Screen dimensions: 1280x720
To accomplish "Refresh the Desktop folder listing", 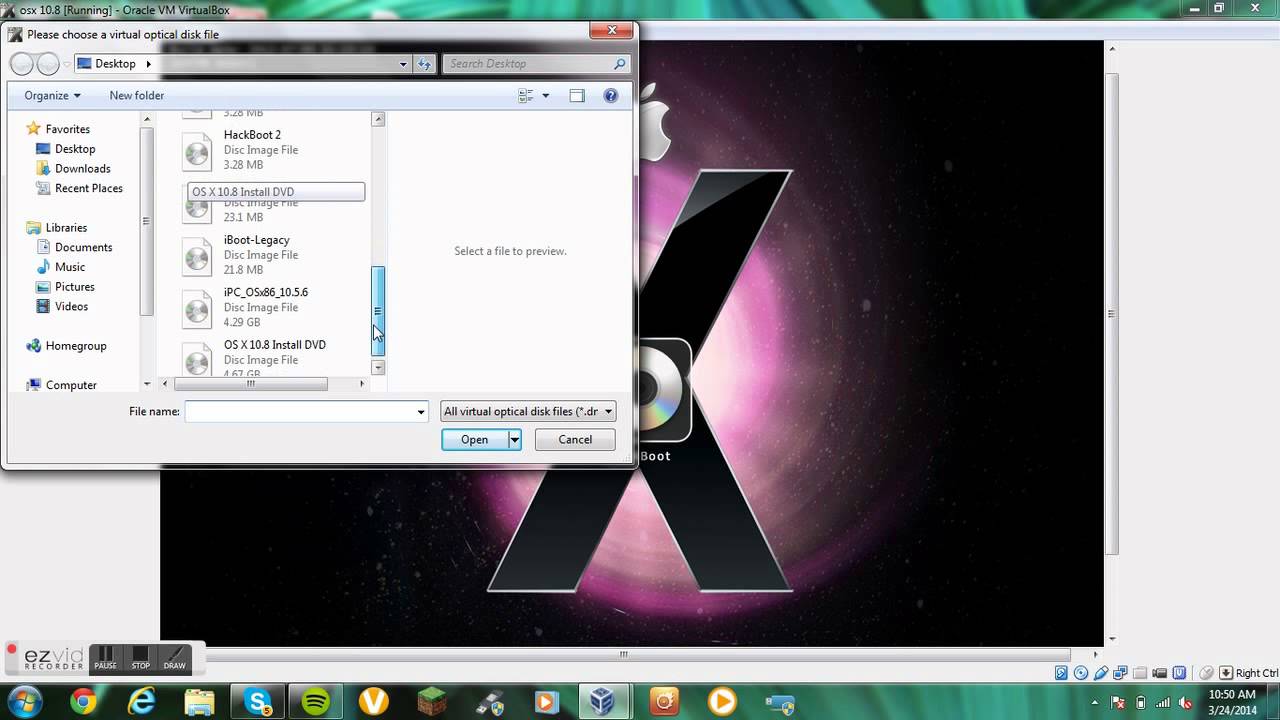I will click(x=424, y=64).
